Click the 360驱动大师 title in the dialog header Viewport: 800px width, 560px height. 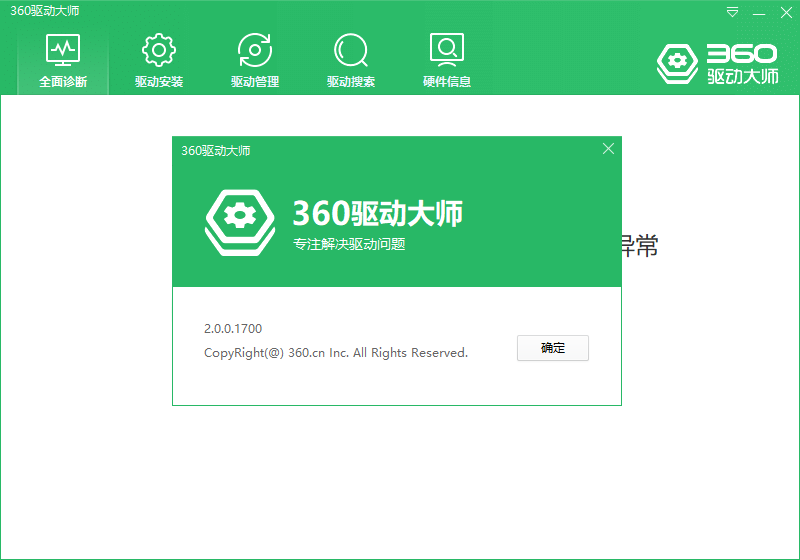[x=215, y=150]
